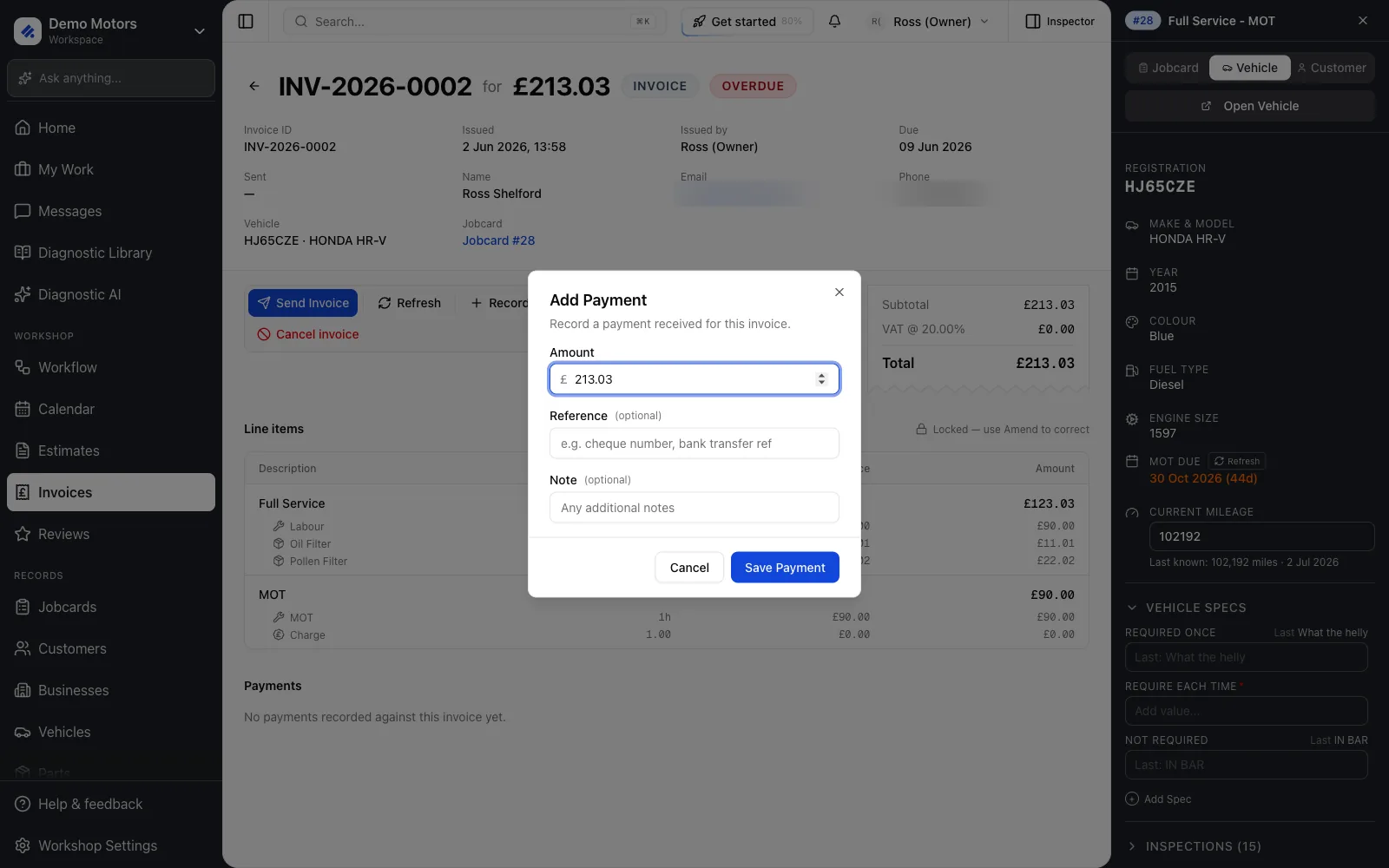
Task: Click the Home sidebar icon
Action: 23,128
